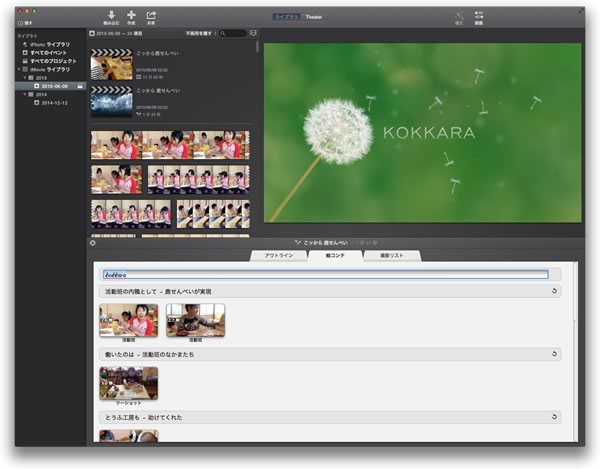Select the ツーショット storyboard clip

point(129,383)
